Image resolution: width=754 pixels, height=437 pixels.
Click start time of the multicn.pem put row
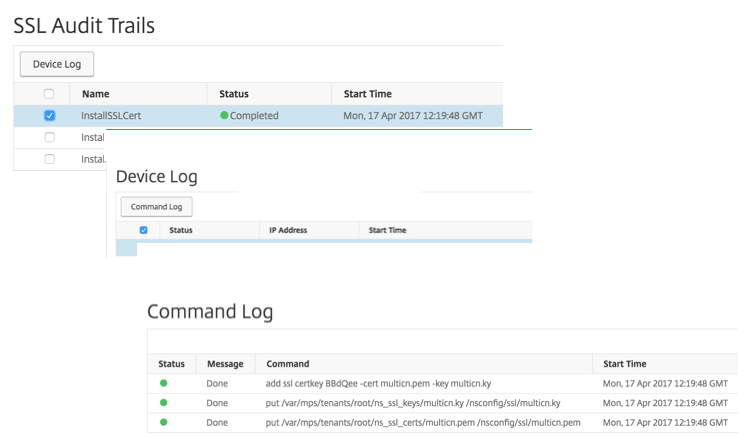665,423
